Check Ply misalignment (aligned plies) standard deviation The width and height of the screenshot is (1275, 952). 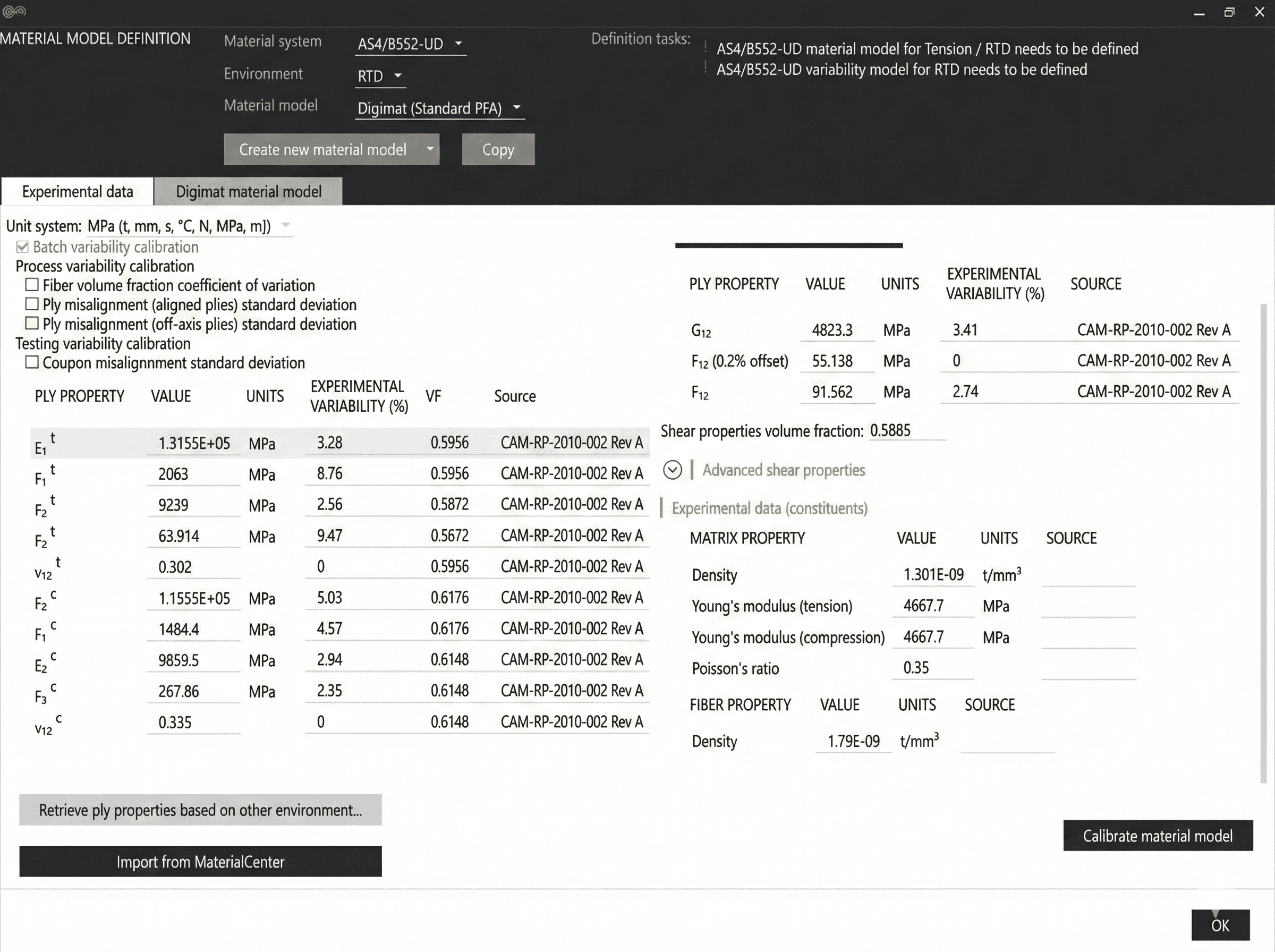click(32, 304)
